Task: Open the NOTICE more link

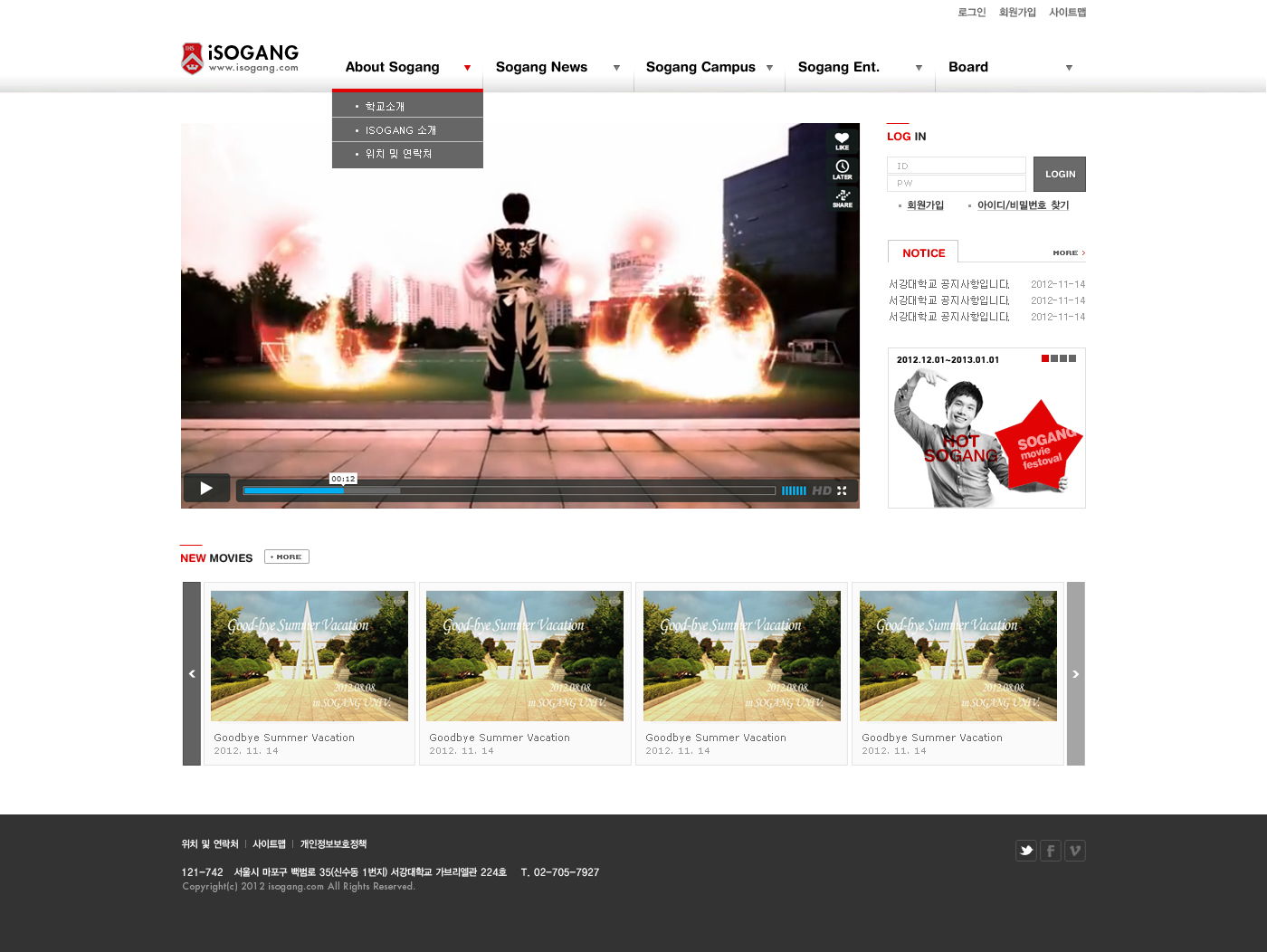Action: click(1068, 253)
